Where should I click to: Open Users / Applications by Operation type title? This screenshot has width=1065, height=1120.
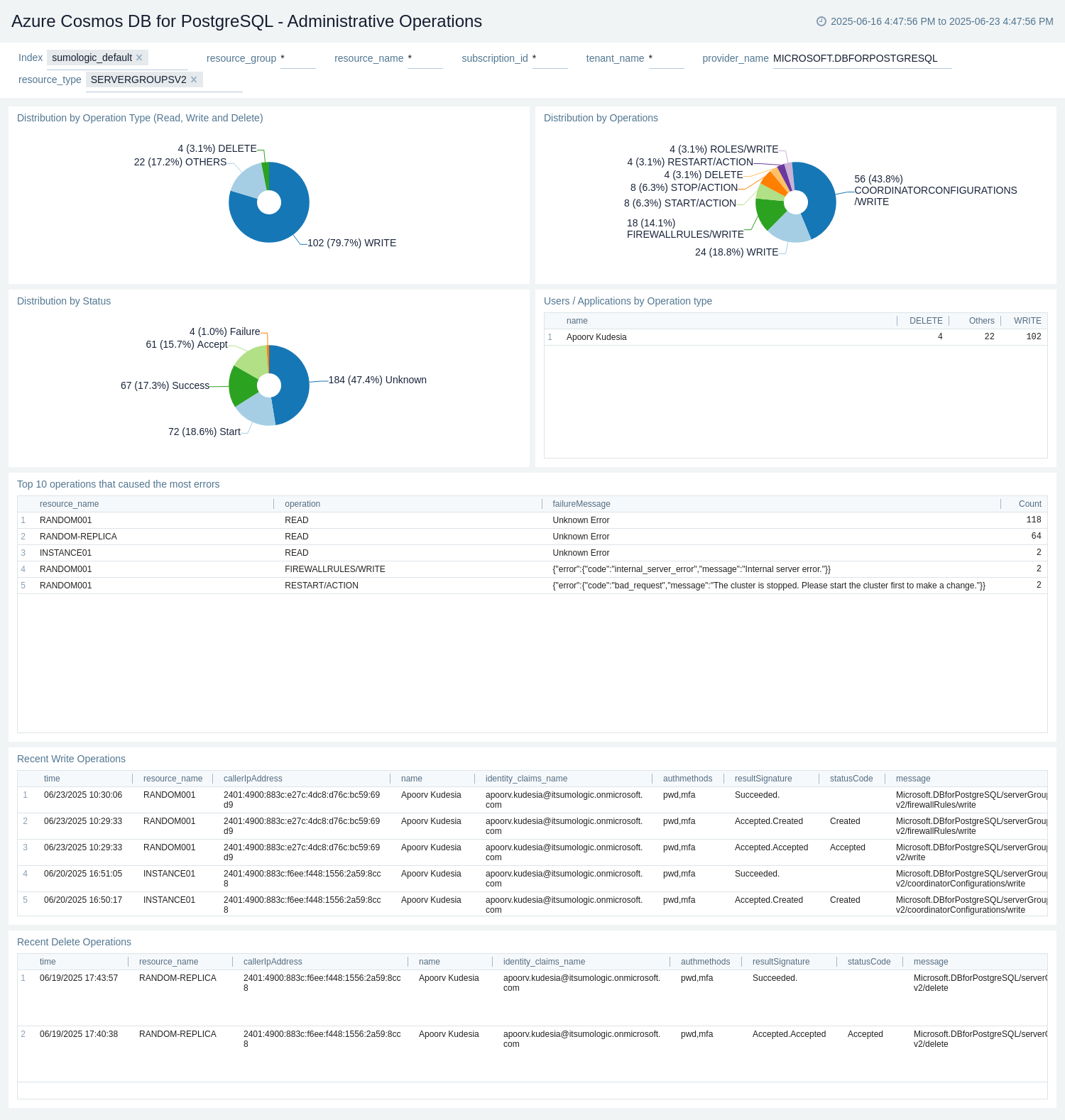628,301
